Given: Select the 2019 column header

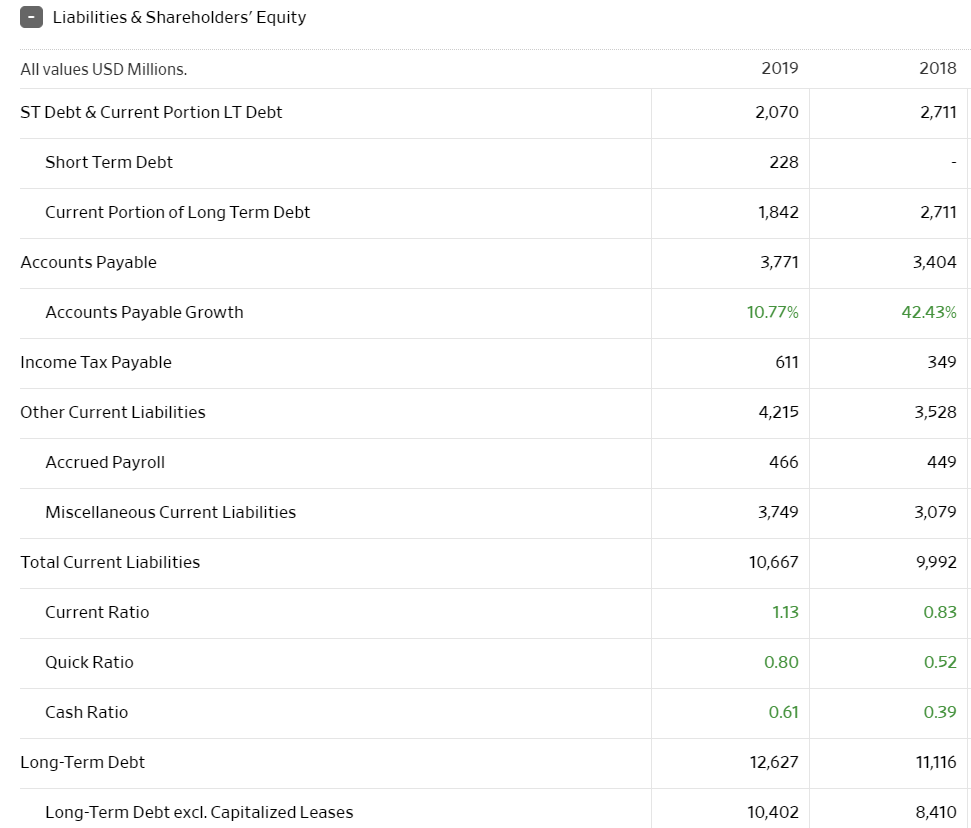Looking at the screenshot, I should click(x=780, y=69).
